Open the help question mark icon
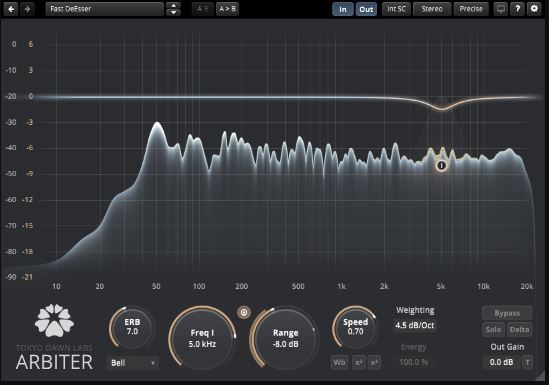Screen dimensions: 549x385 [517, 9]
